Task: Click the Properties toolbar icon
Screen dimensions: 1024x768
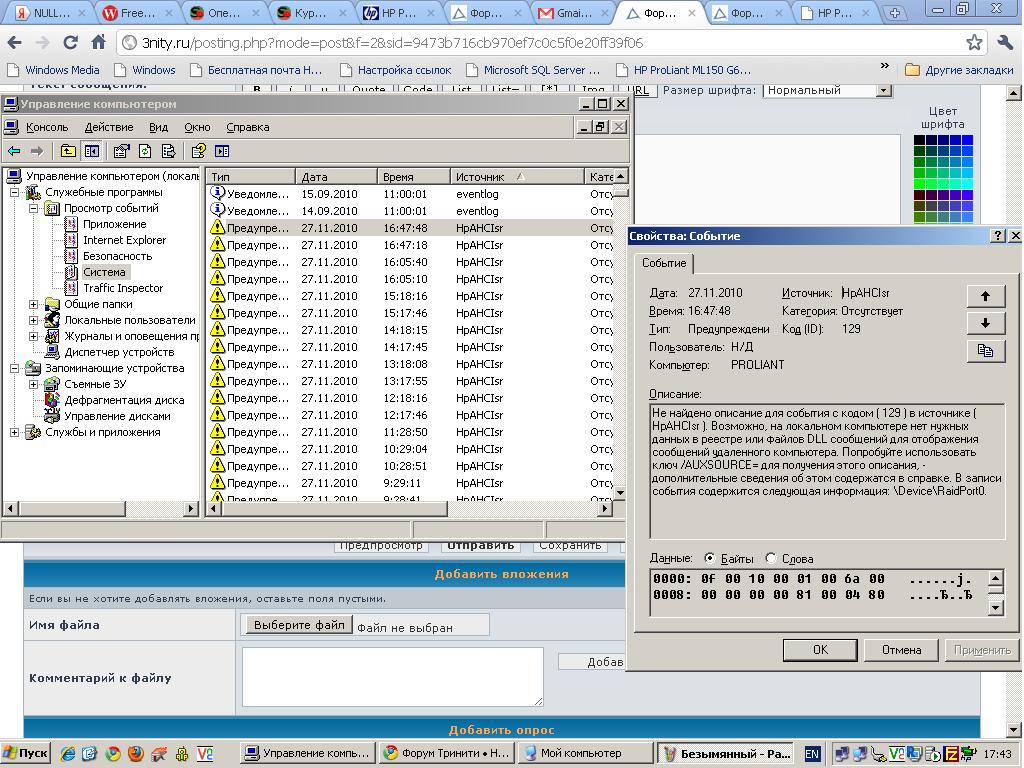Action: pyautogui.click(x=121, y=151)
